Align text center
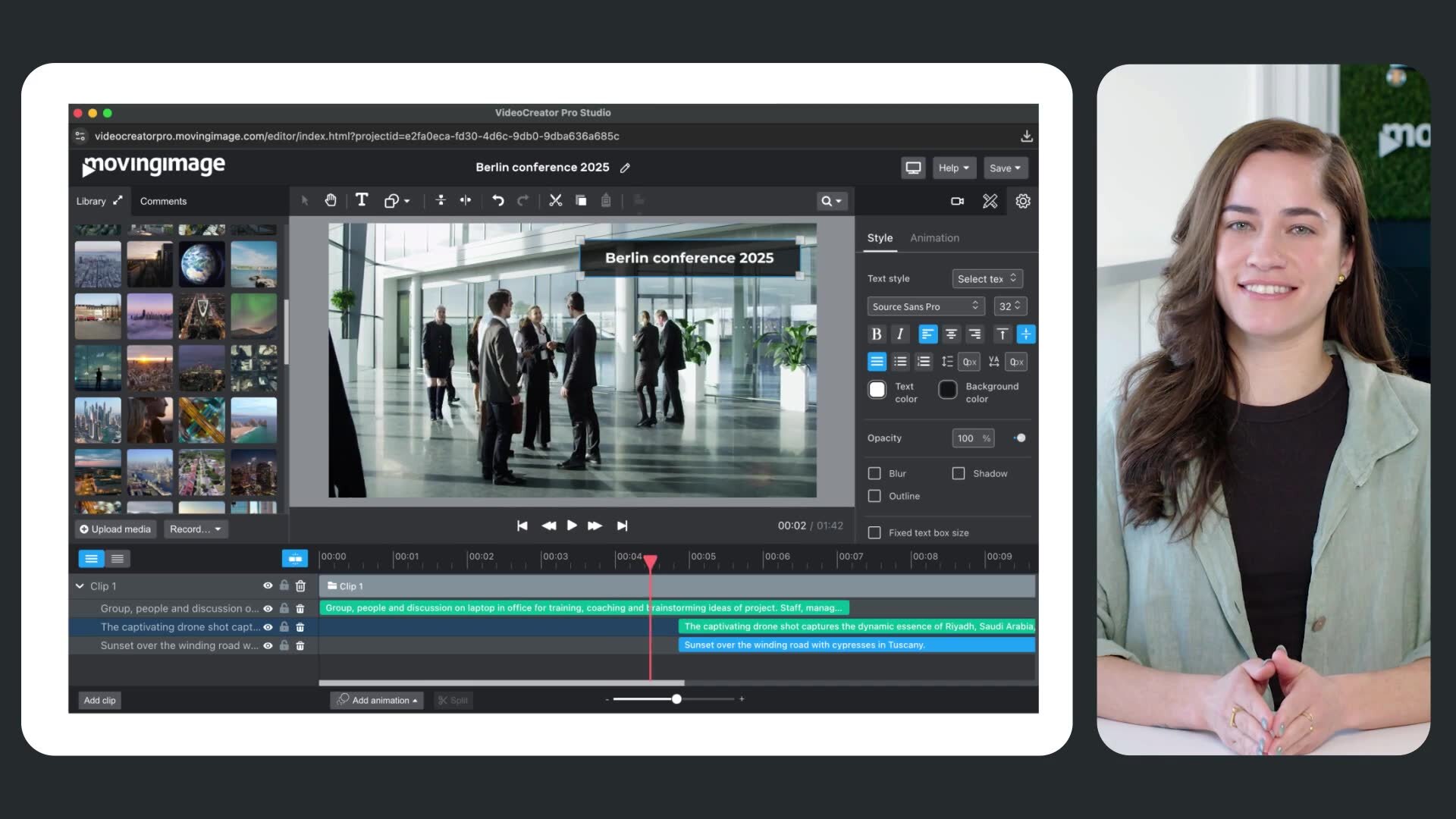The width and height of the screenshot is (1456, 819). tap(951, 334)
